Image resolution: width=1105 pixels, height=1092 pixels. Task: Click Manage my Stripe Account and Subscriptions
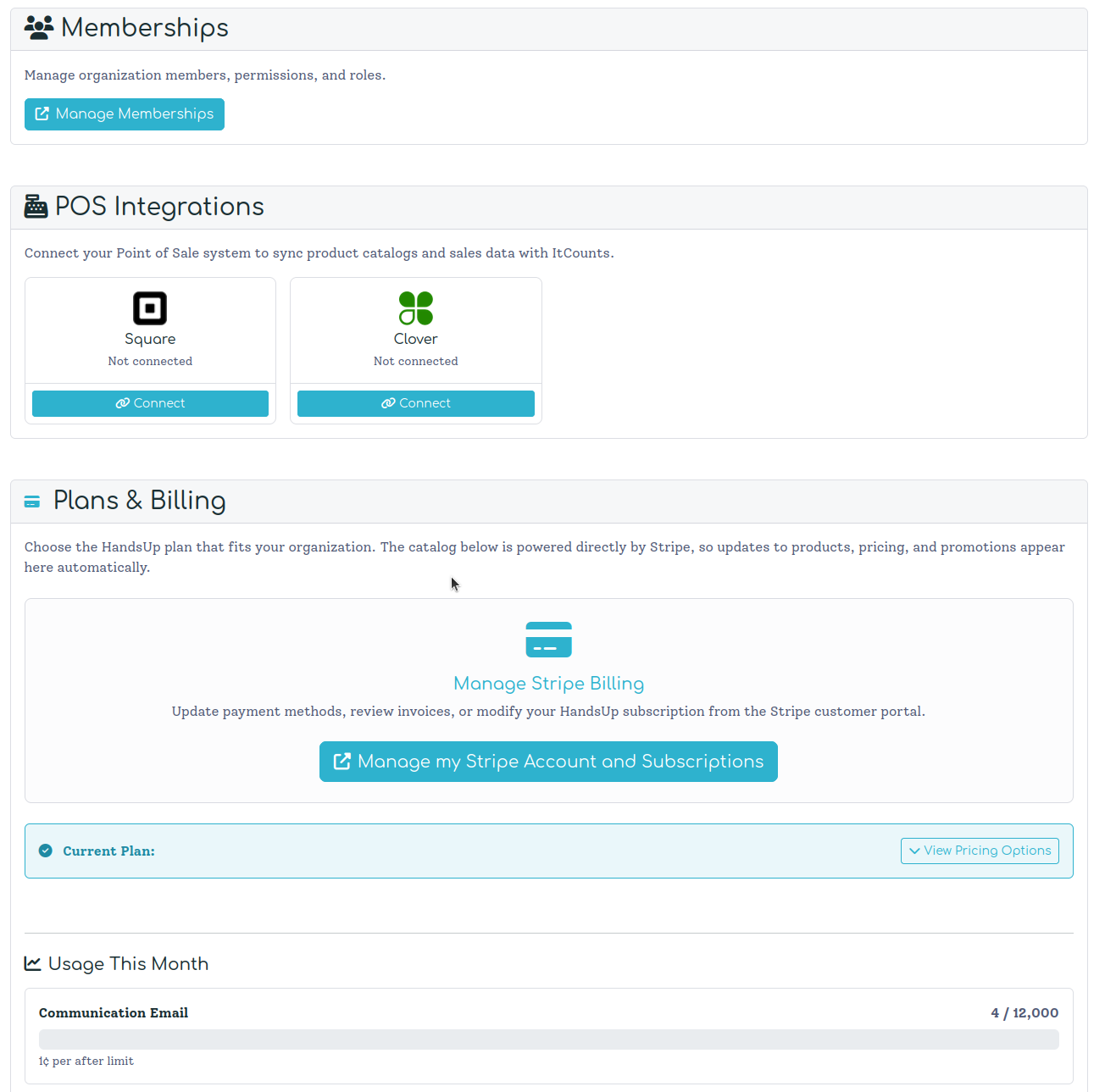point(548,761)
